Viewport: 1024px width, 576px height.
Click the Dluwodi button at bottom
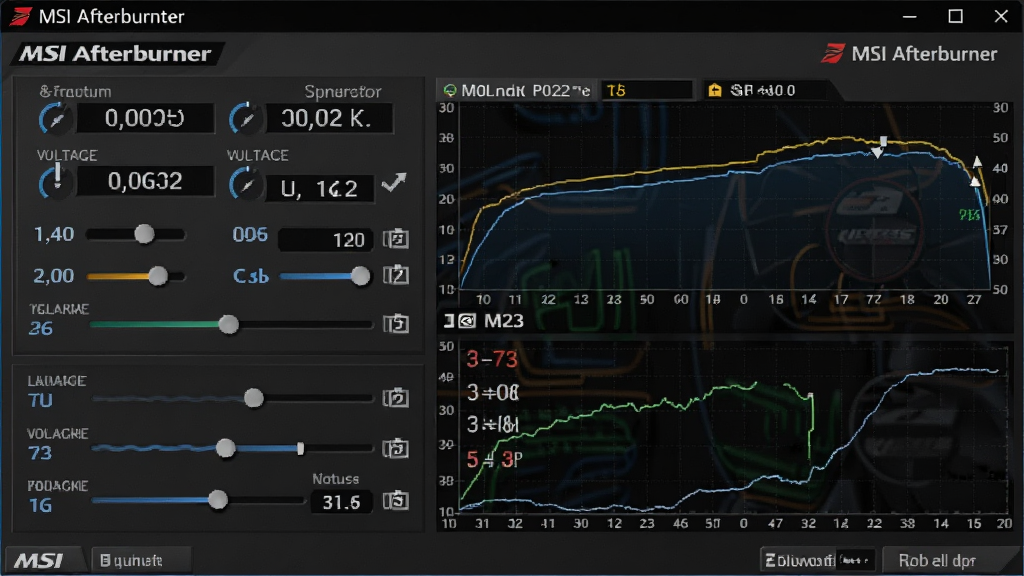pos(817,560)
